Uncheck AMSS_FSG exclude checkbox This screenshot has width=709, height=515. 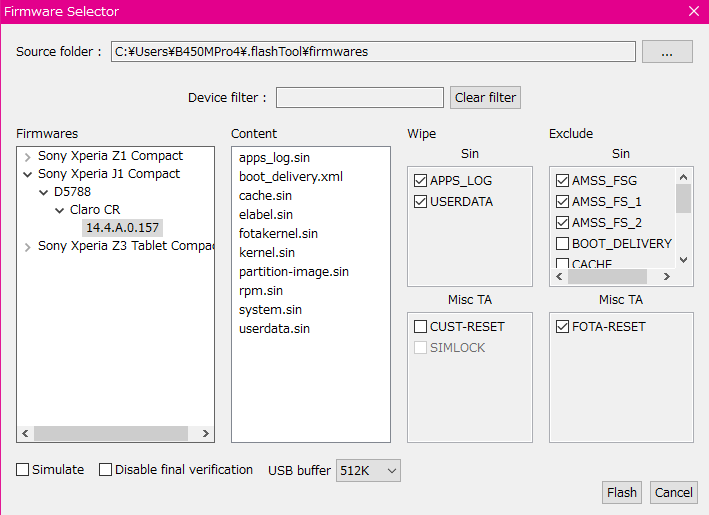click(x=562, y=180)
